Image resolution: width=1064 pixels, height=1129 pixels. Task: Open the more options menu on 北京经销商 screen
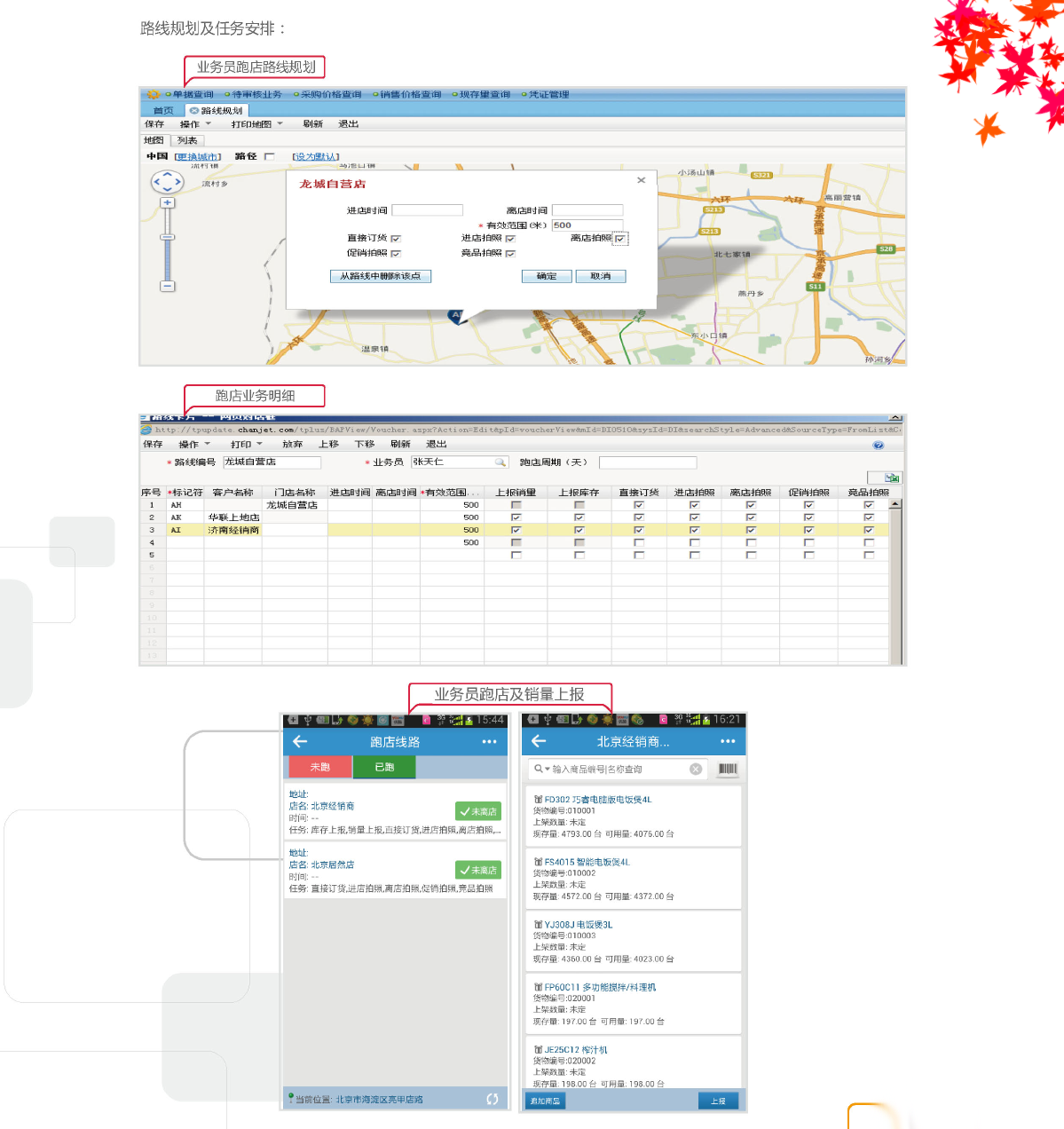pos(728,741)
